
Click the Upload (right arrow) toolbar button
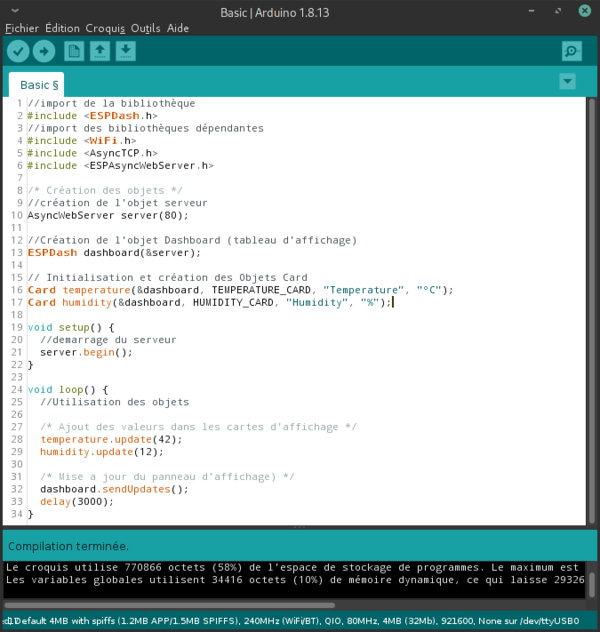tap(44, 51)
